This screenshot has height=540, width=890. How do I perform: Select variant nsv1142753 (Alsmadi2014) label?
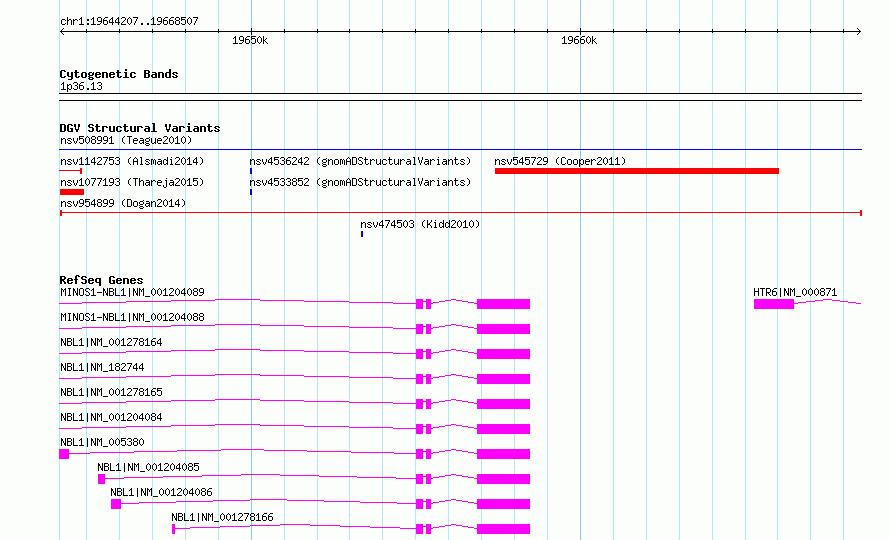click(x=132, y=161)
